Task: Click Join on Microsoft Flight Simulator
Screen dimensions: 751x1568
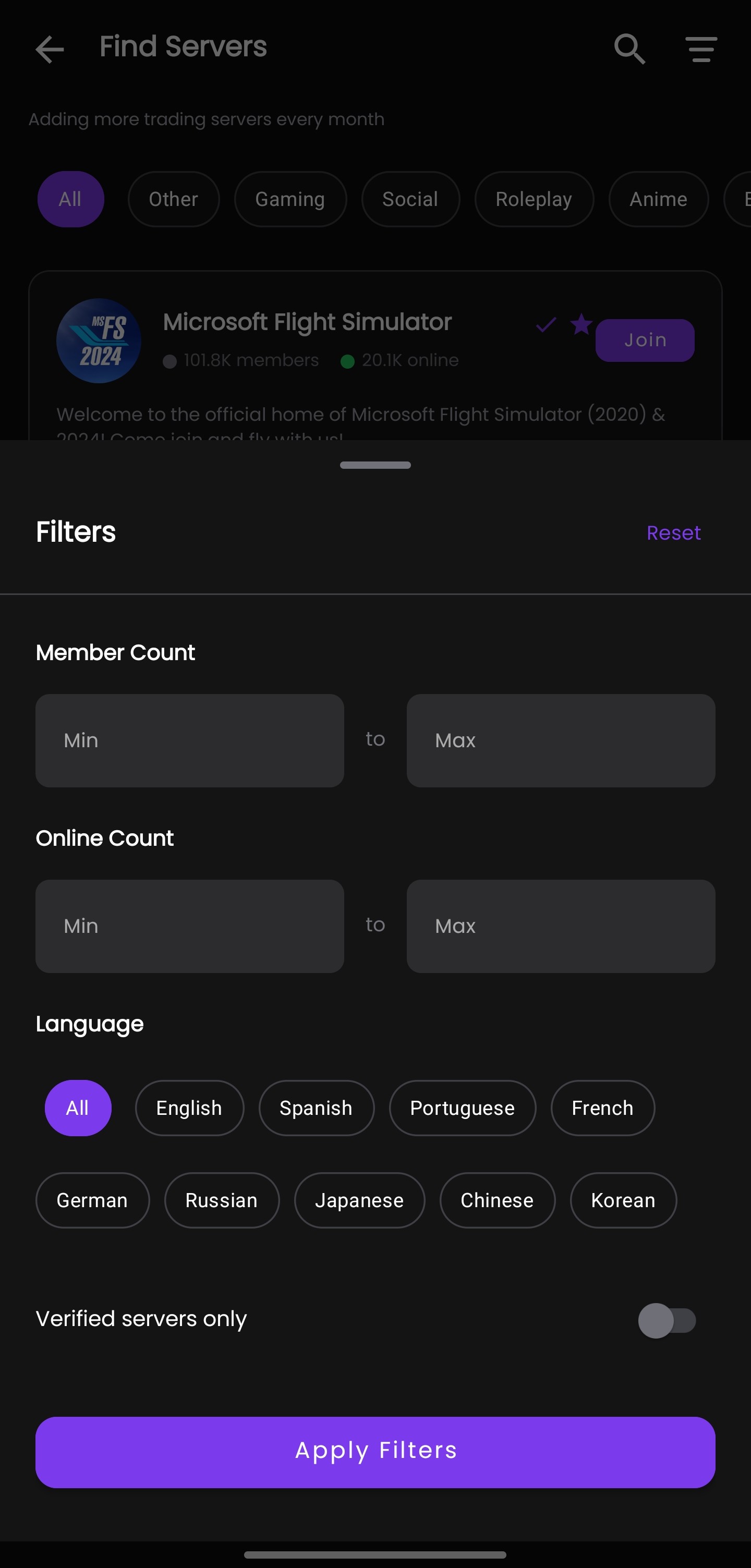Action: tap(645, 339)
